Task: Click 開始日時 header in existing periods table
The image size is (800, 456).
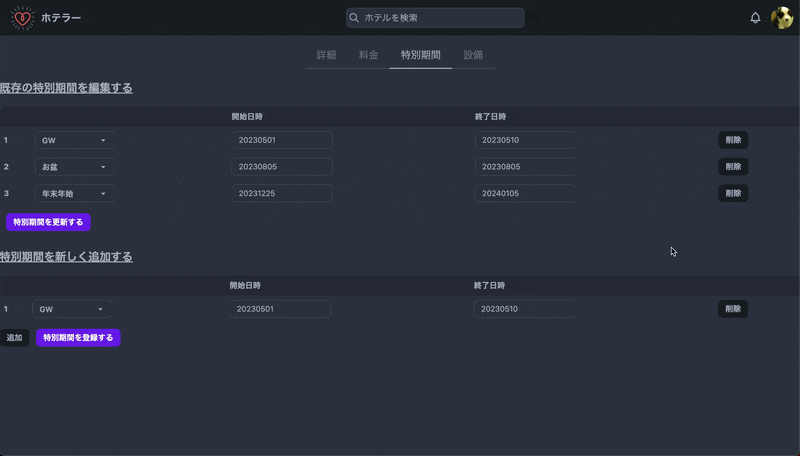Action: point(247,117)
